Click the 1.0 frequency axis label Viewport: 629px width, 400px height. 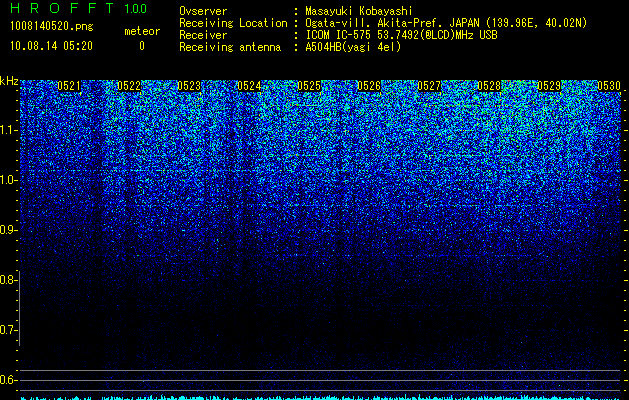[9, 180]
